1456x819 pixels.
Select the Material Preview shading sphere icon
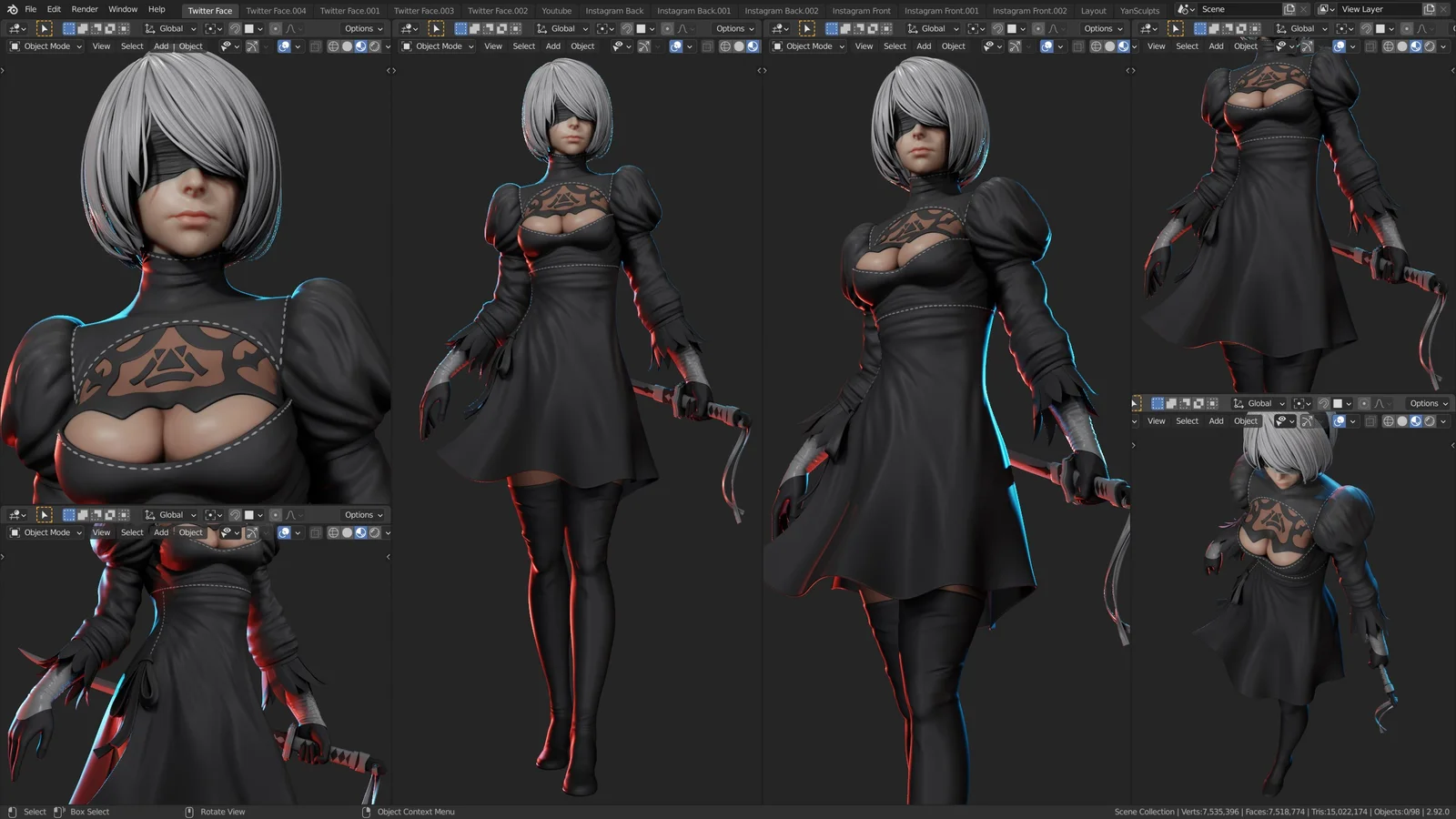point(360,45)
